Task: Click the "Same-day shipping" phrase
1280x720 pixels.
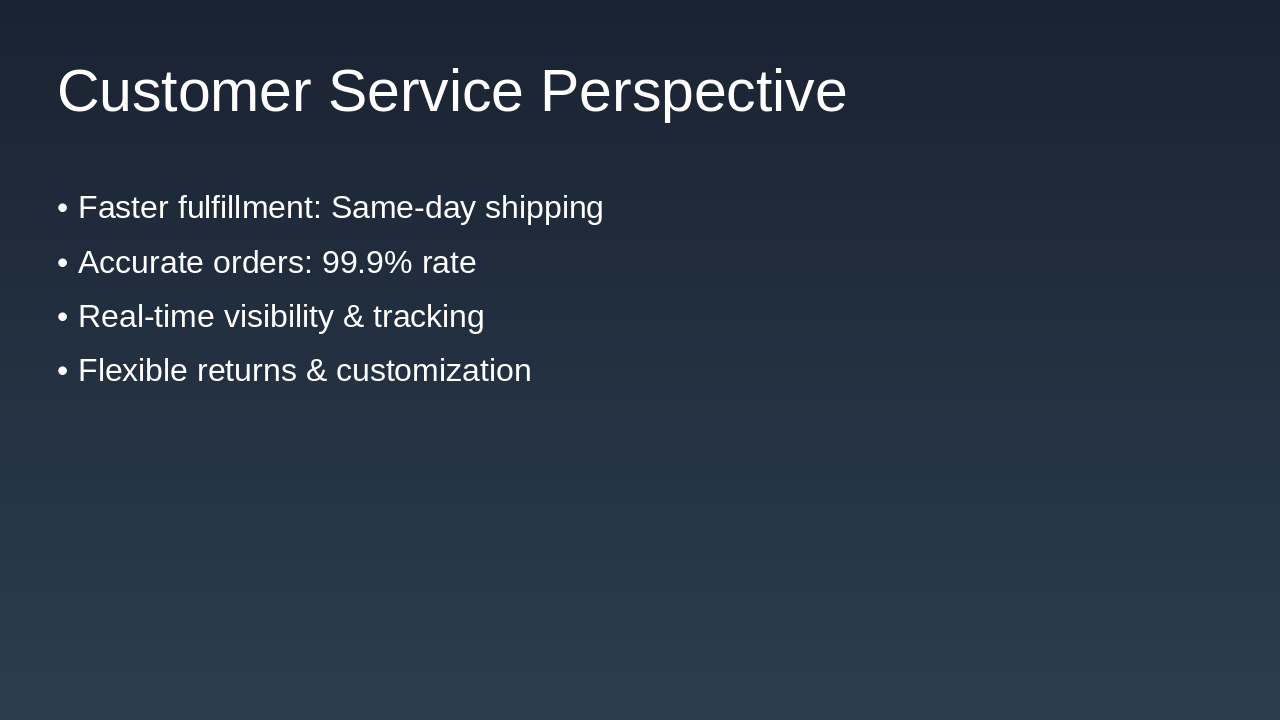Action: pos(467,208)
